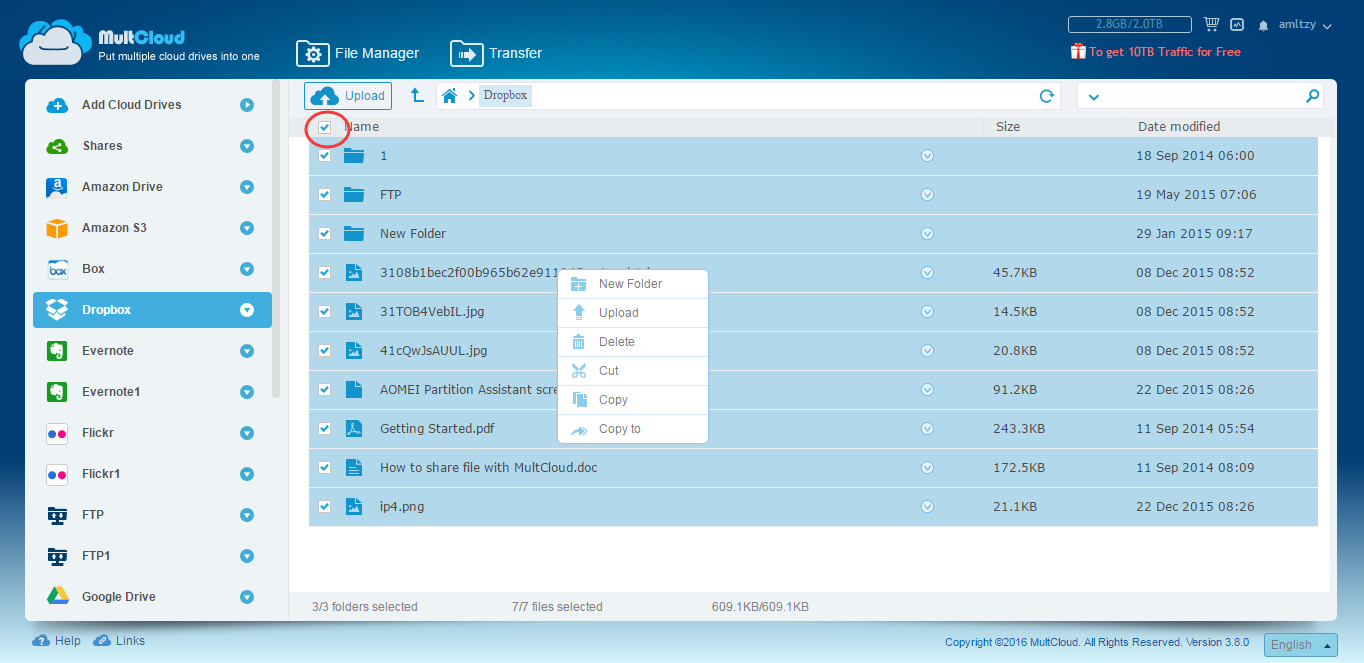The width and height of the screenshot is (1364, 663).
Task: Expand the Amazon Drive sidebar dropdown arrow
Action: (x=247, y=187)
